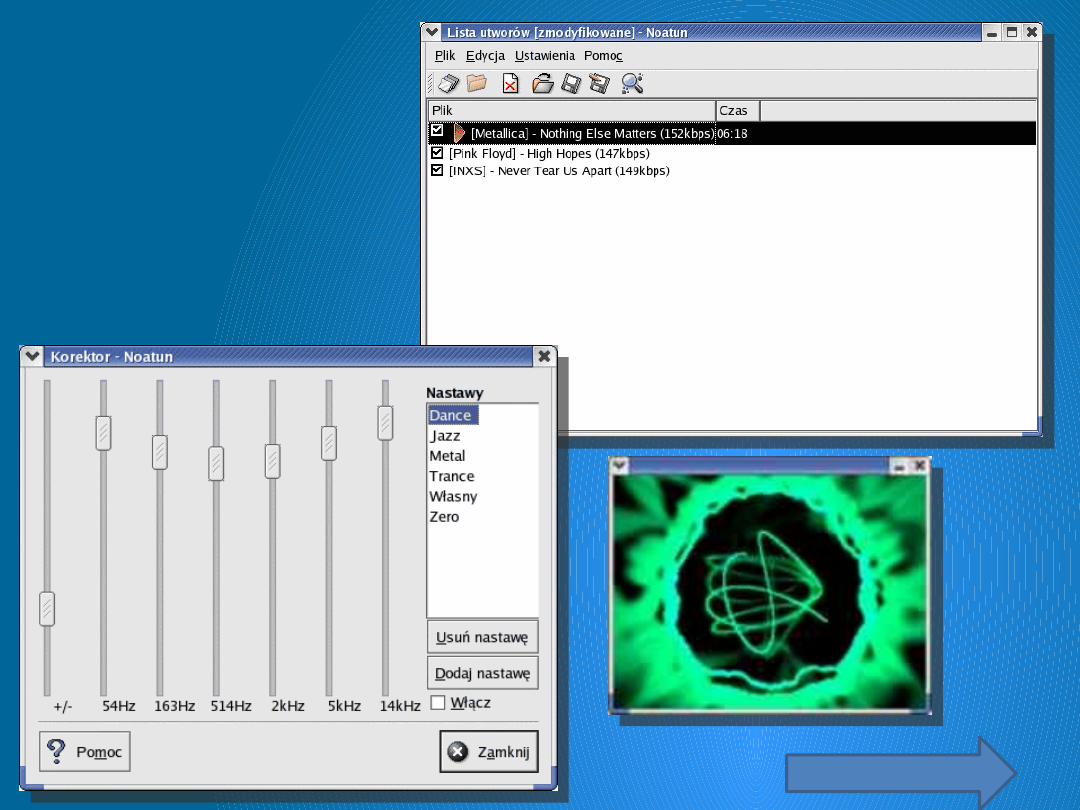Click the open playlist folder icon
The image size is (1080, 810).
point(542,84)
